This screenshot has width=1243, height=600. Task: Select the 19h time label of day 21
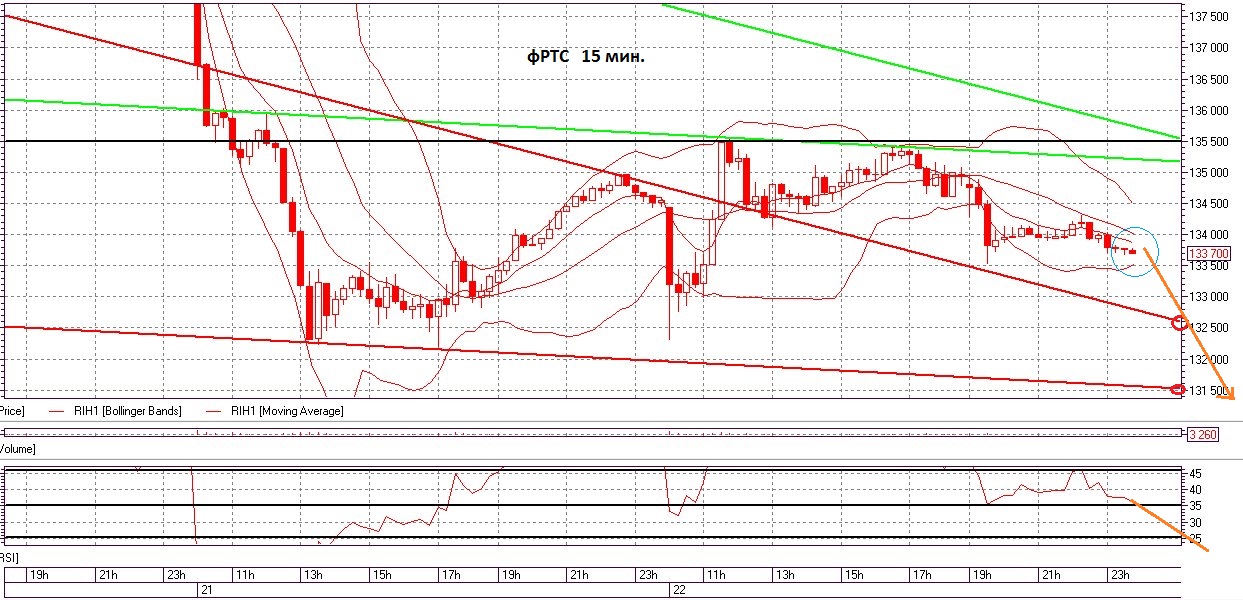[512, 575]
